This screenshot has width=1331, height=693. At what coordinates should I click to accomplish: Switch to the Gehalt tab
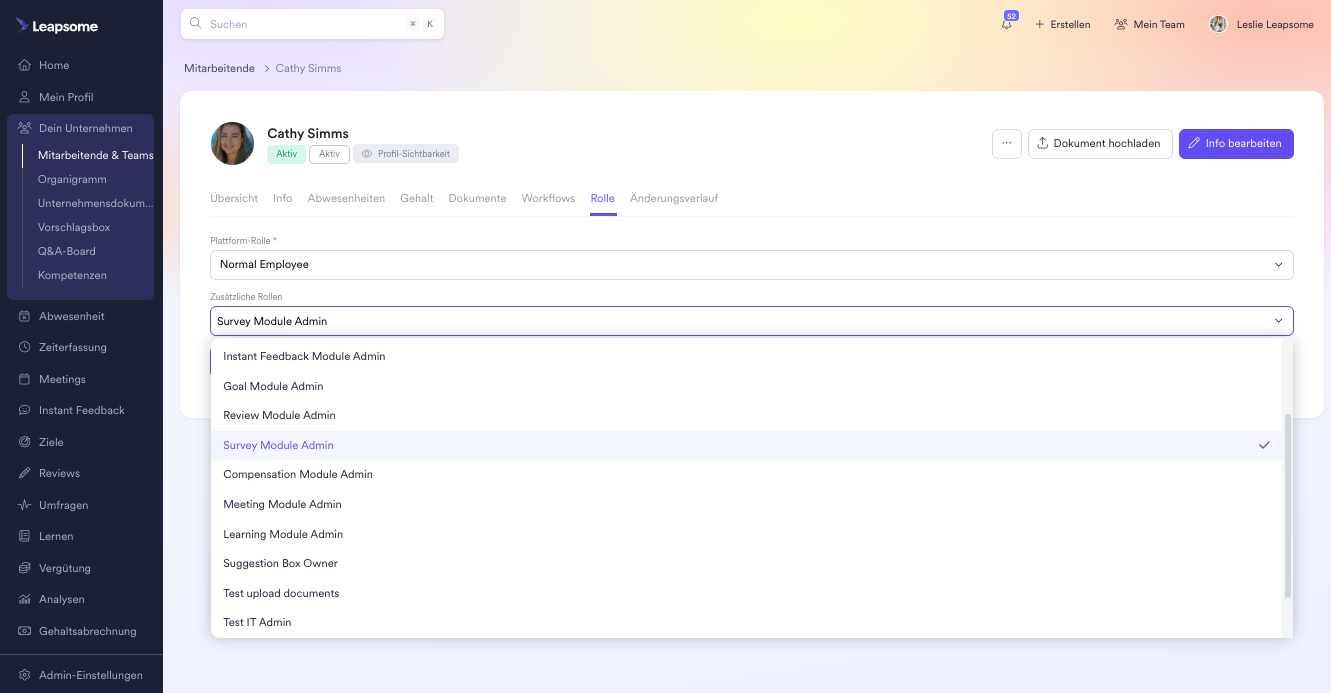[x=416, y=198]
